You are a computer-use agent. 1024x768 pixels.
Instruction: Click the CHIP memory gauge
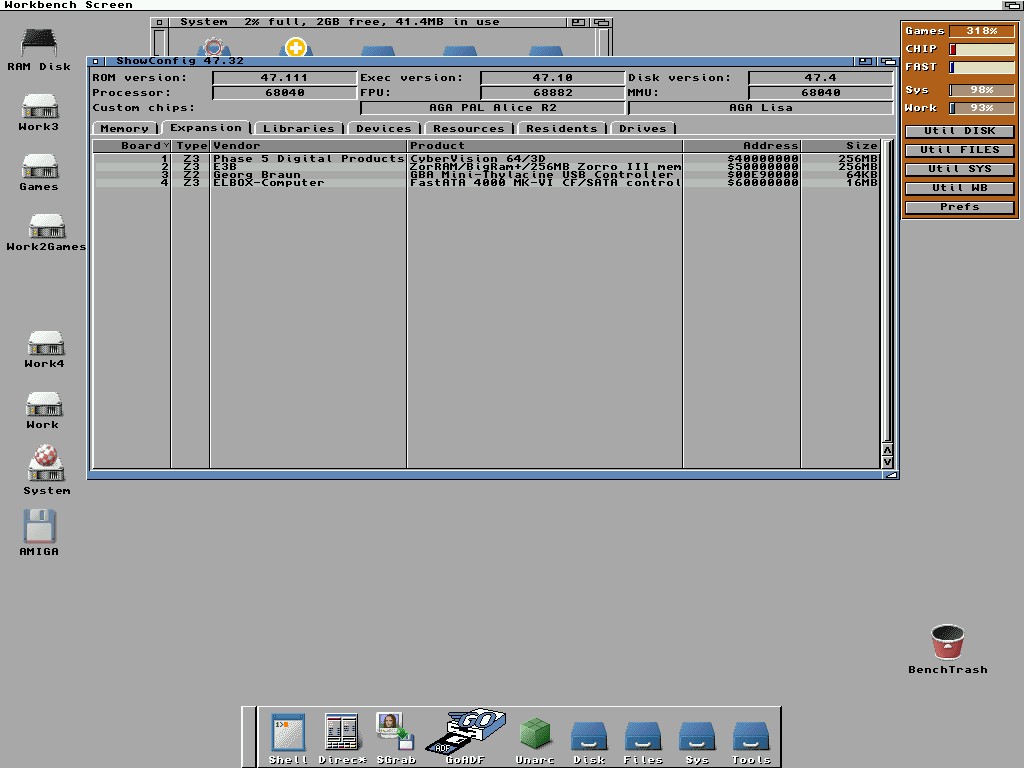click(982, 49)
